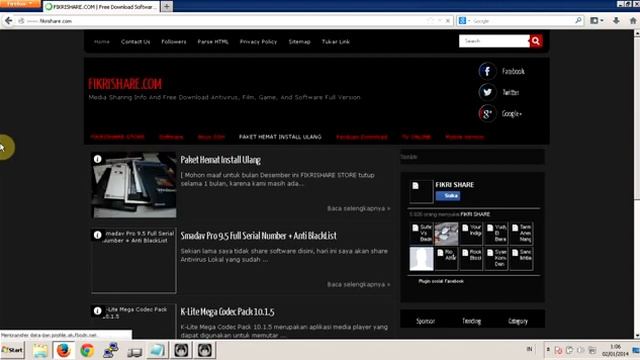Open the Followers menu item

[174, 42]
